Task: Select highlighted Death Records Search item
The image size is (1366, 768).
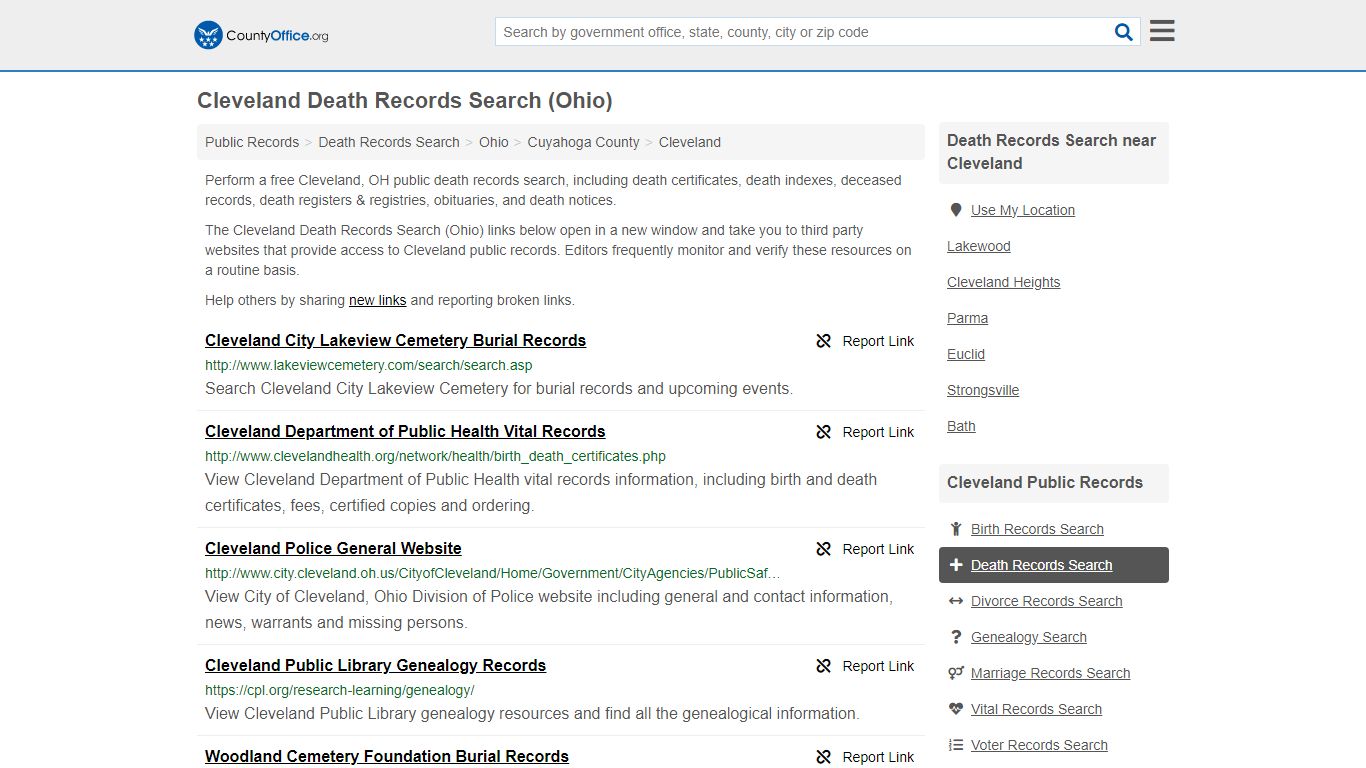Action: [x=1054, y=565]
